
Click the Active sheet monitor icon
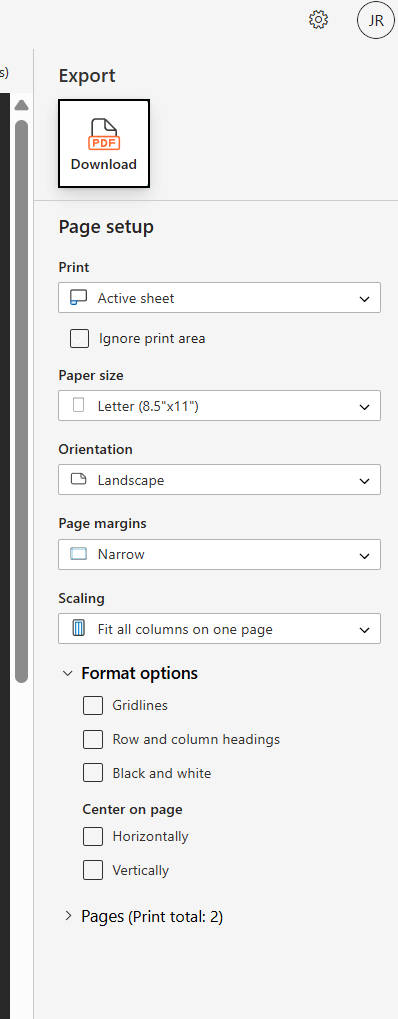79,298
